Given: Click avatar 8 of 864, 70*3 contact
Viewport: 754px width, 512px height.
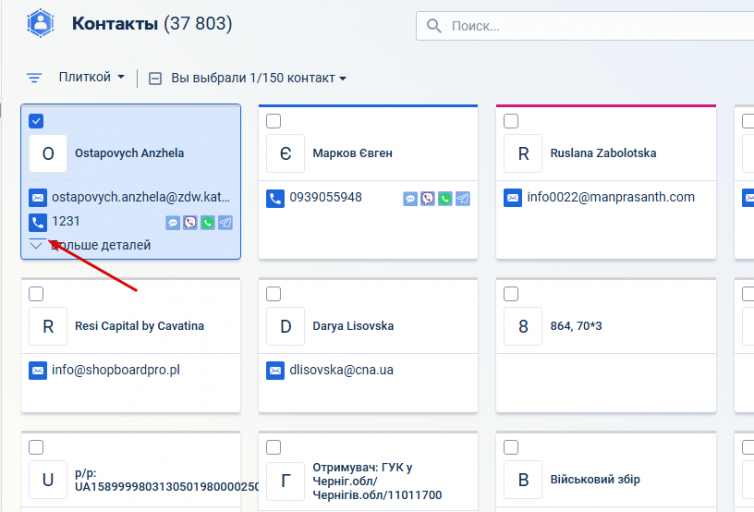Looking at the screenshot, I should pos(523,326).
